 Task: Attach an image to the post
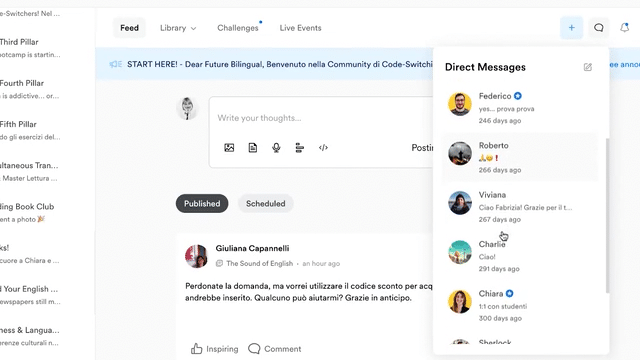[229, 148]
